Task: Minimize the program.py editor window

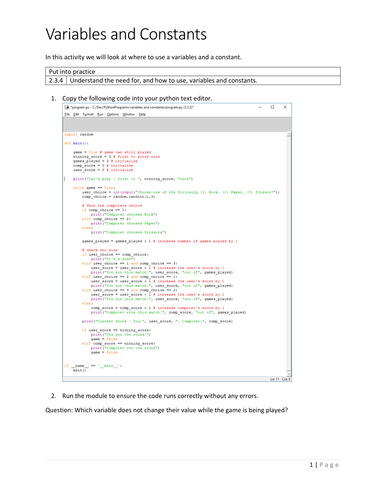Action: [x=260, y=107]
